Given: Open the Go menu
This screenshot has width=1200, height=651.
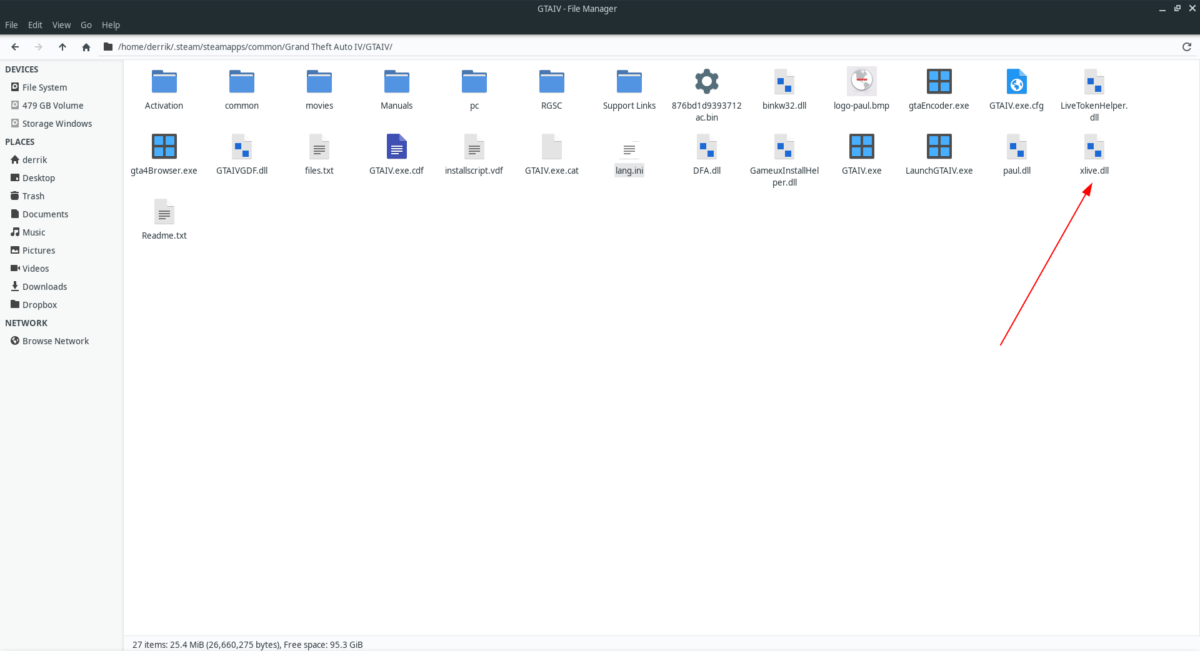Looking at the screenshot, I should (86, 24).
